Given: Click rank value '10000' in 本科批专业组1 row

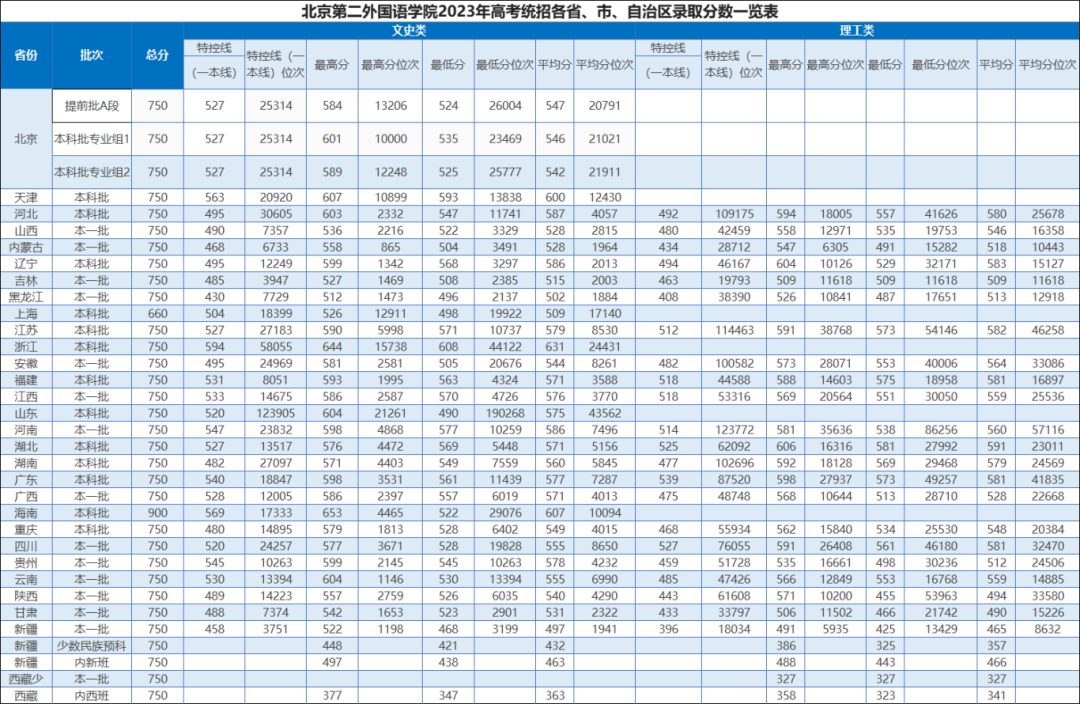Looking at the screenshot, I should 391,139.
